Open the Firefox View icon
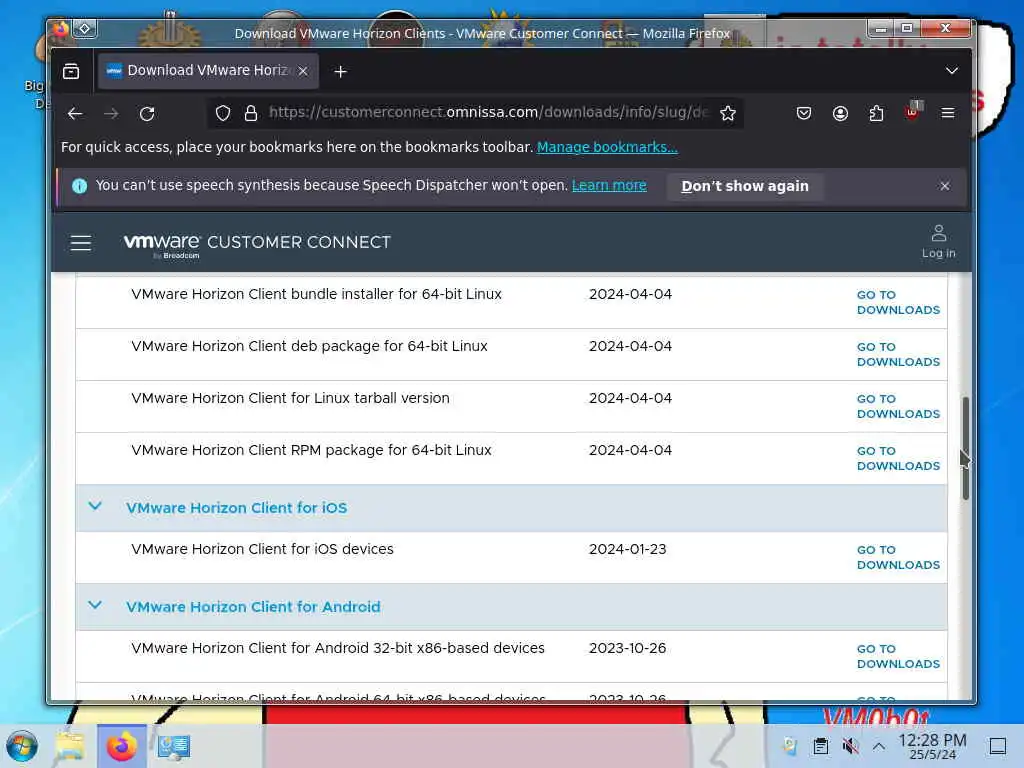The width and height of the screenshot is (1024, 768). (x=71, y=71)
